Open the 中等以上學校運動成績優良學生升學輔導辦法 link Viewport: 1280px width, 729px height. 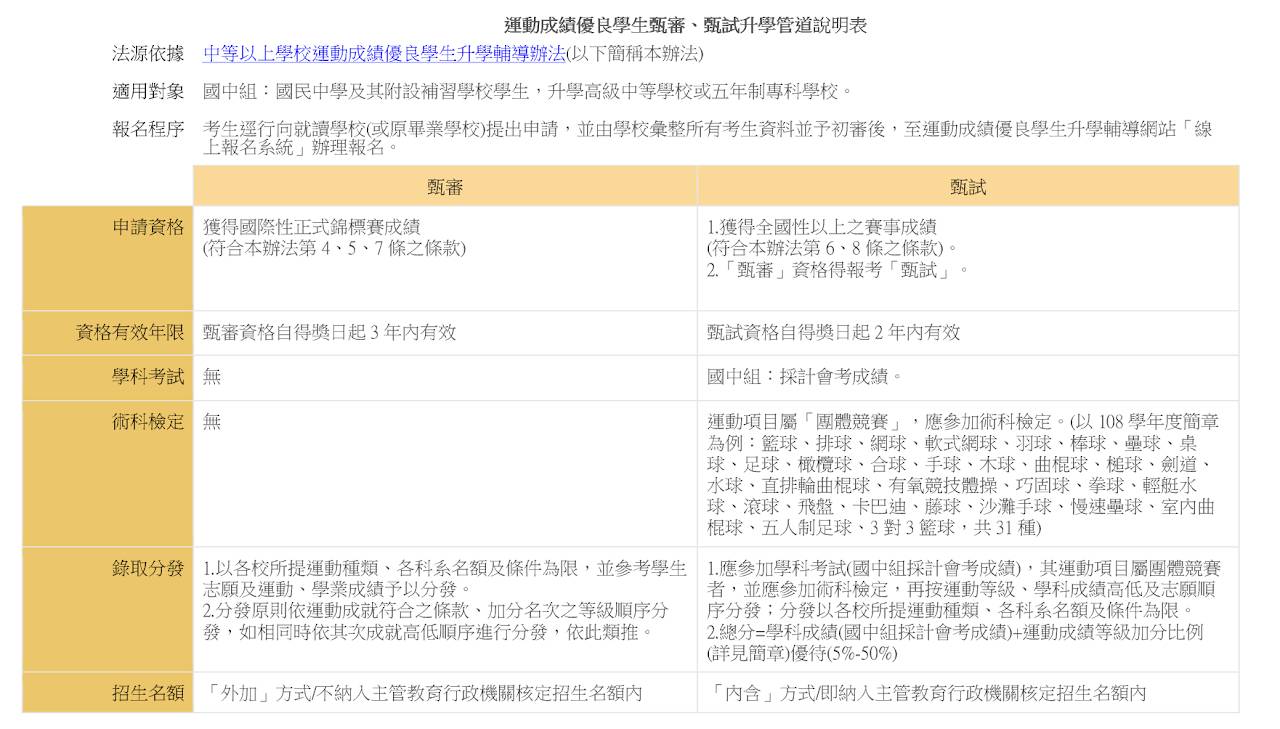[384, 54]
